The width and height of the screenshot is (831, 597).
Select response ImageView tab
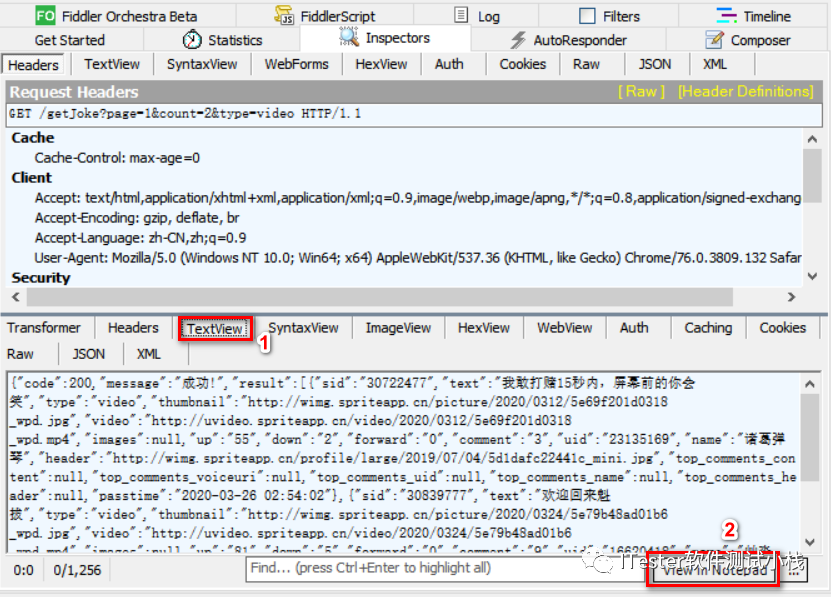398,328
